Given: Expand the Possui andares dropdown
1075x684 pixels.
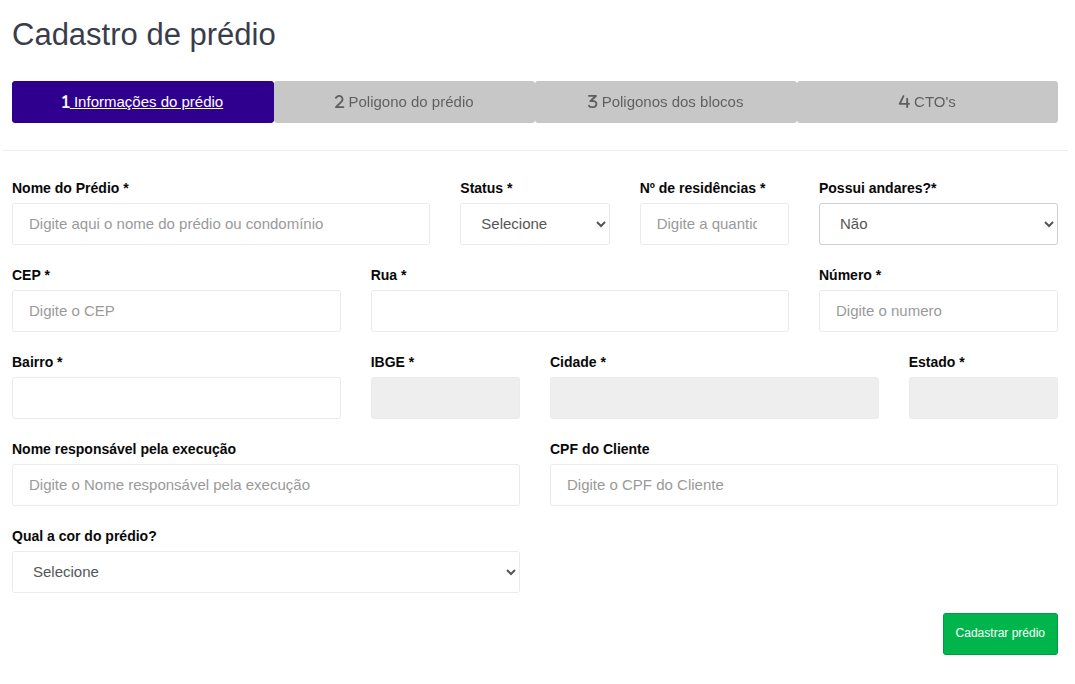Looking at the screenshot, I should pyautogui.click(x=937, y=224).
